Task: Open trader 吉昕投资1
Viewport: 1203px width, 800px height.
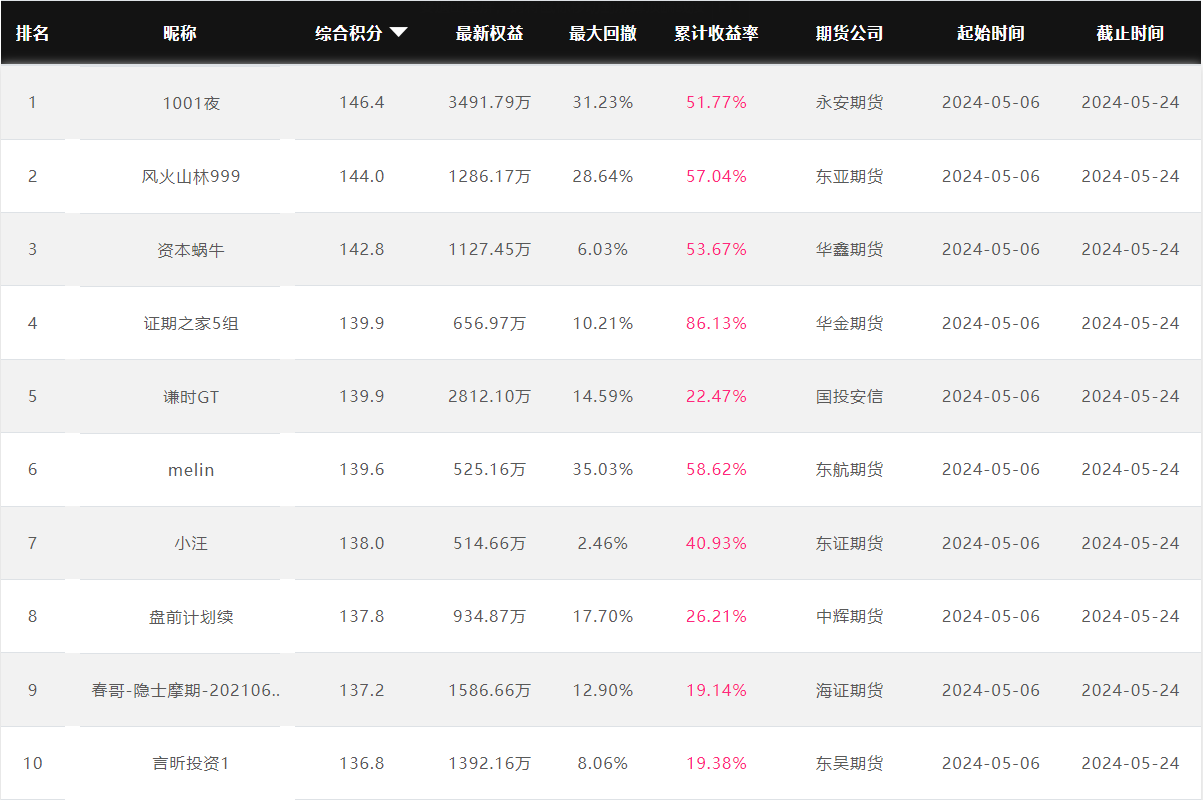Action: [x=191, y=764]
